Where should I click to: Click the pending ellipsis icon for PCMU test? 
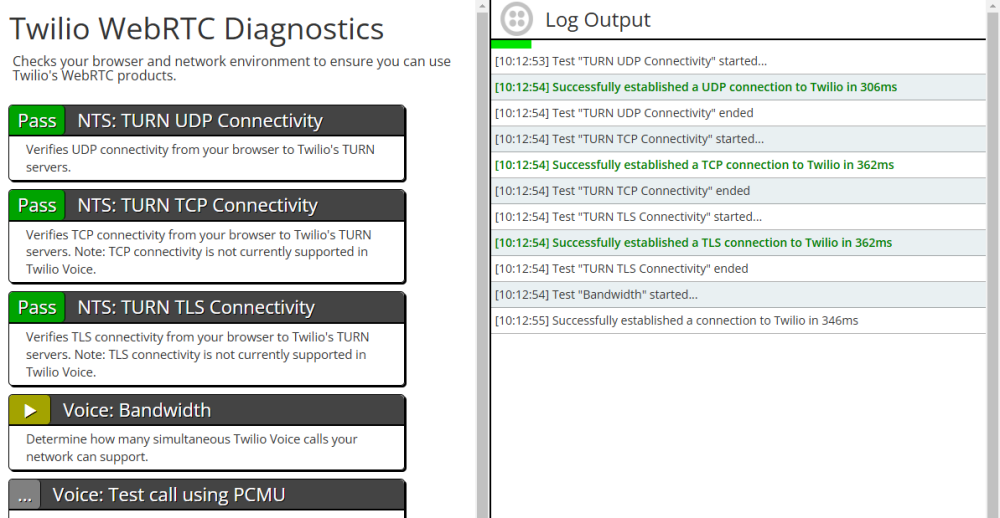pos(25,494)
